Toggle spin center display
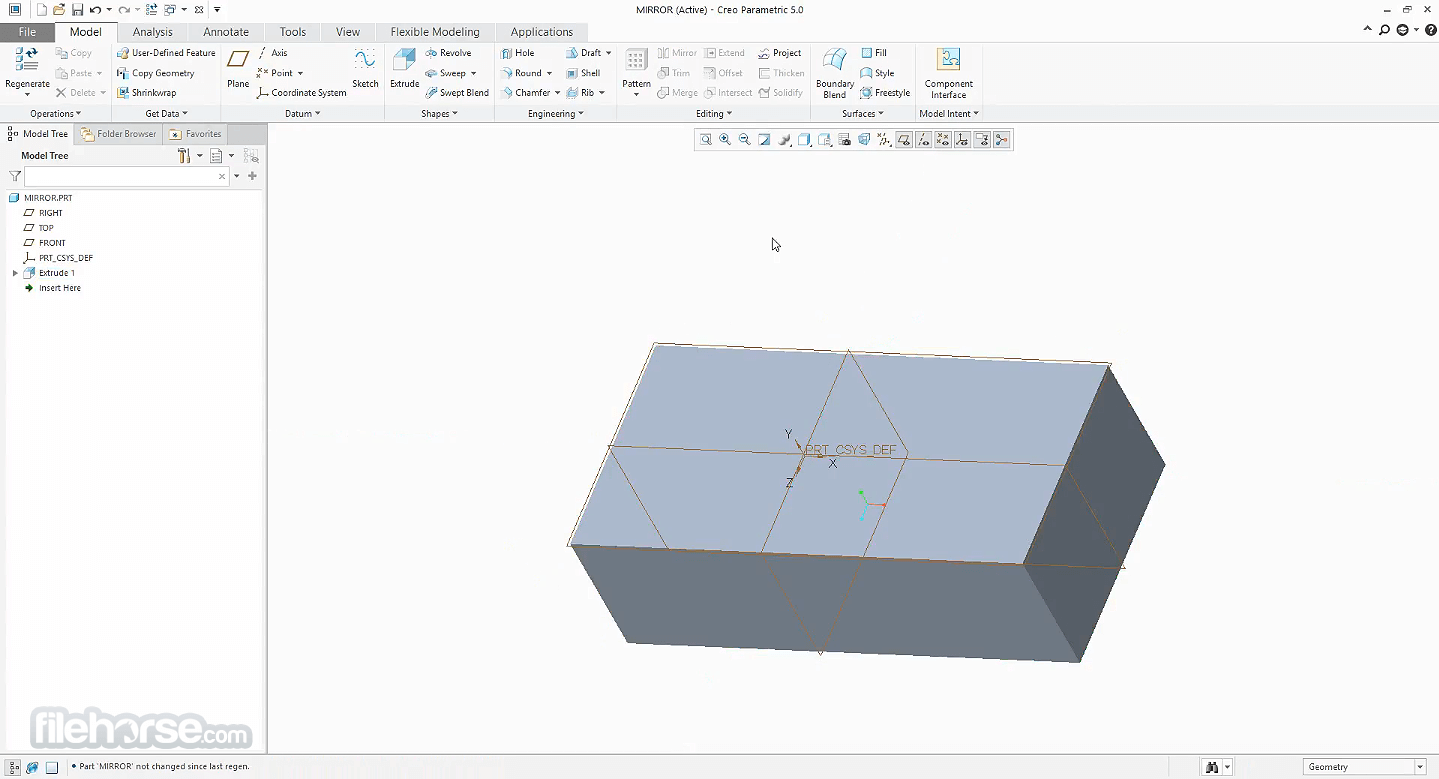Viewport: 1439px width, 779px height. pos(1002,140)
